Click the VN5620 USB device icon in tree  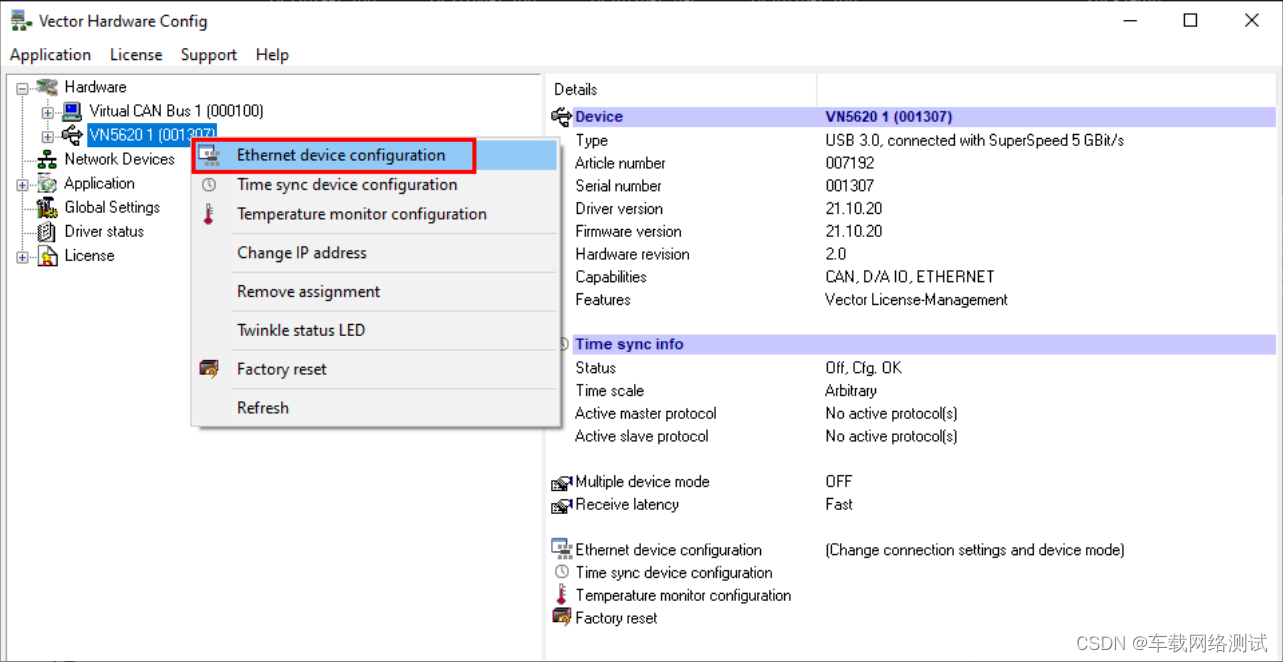72,135
